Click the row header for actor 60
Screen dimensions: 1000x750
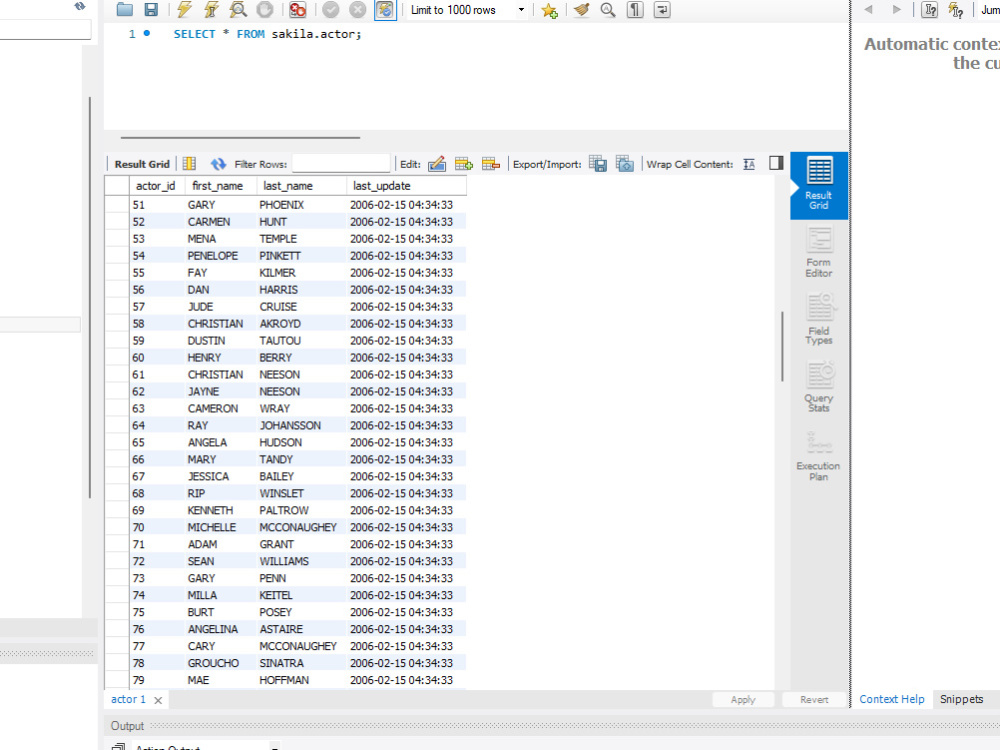pyautogui.click(x=117, y=358)
